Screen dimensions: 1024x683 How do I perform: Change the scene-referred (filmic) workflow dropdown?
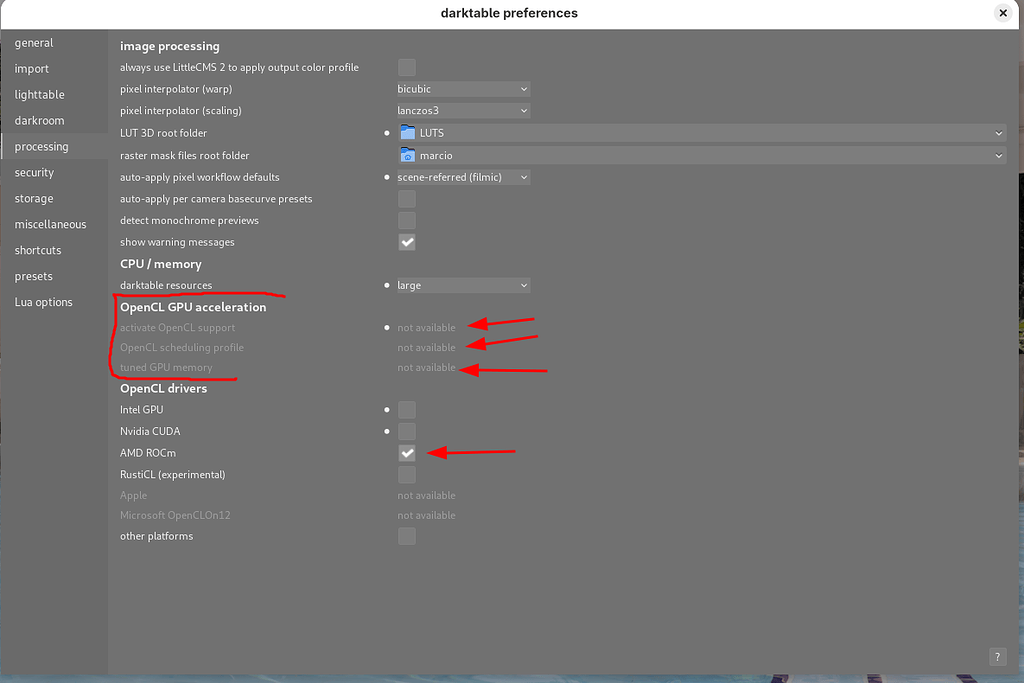[463, 177]
